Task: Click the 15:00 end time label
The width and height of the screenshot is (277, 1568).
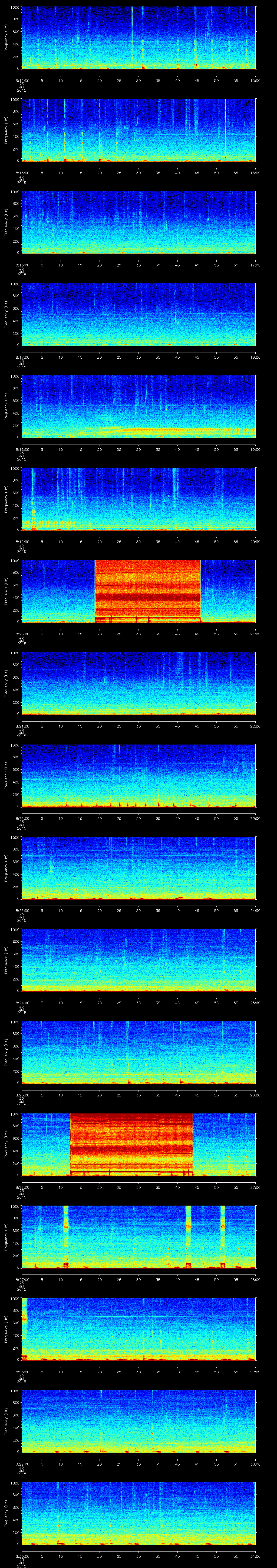Action: click(x=256, y=80)
